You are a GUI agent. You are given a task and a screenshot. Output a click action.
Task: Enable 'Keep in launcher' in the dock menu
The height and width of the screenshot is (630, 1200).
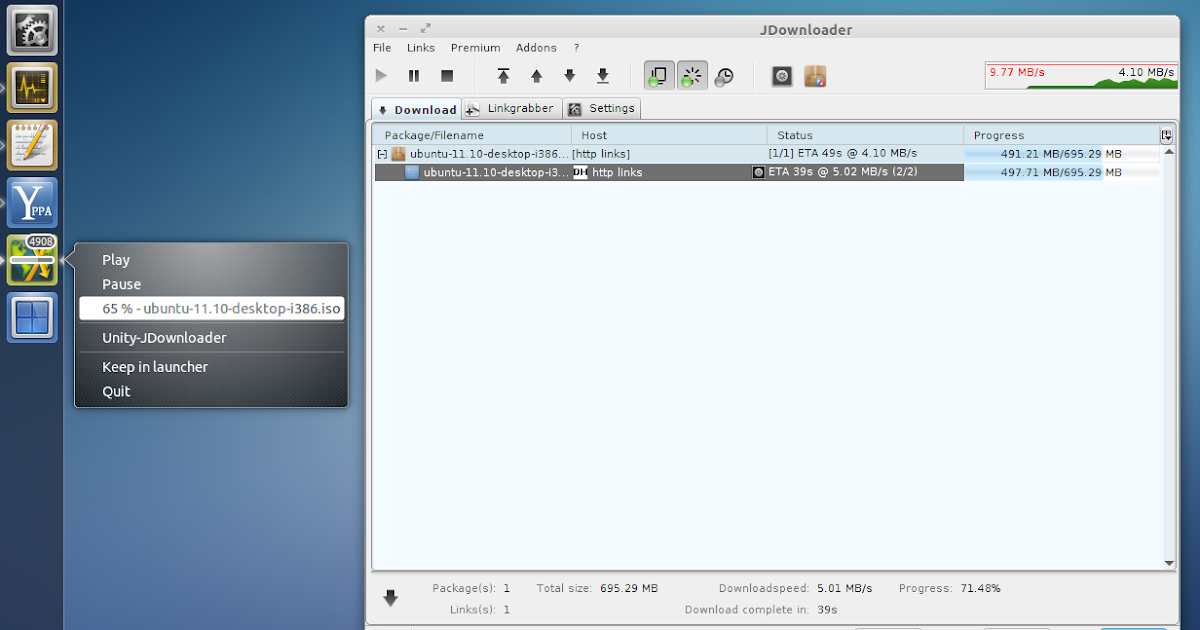[x=155, y=366]
